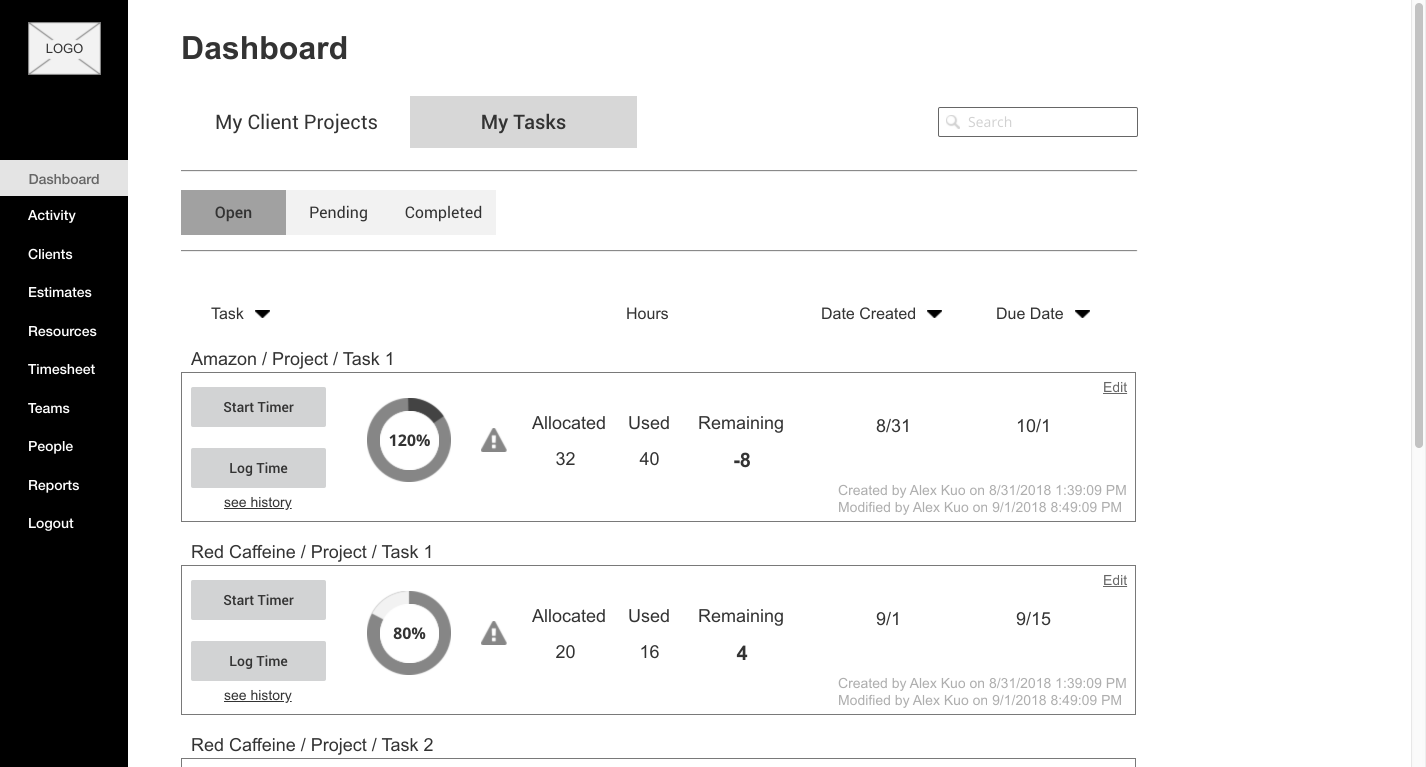Log Time for Red Caffeine Task 1
Viewport: 1426px width, 767px height.
[258, 661]
